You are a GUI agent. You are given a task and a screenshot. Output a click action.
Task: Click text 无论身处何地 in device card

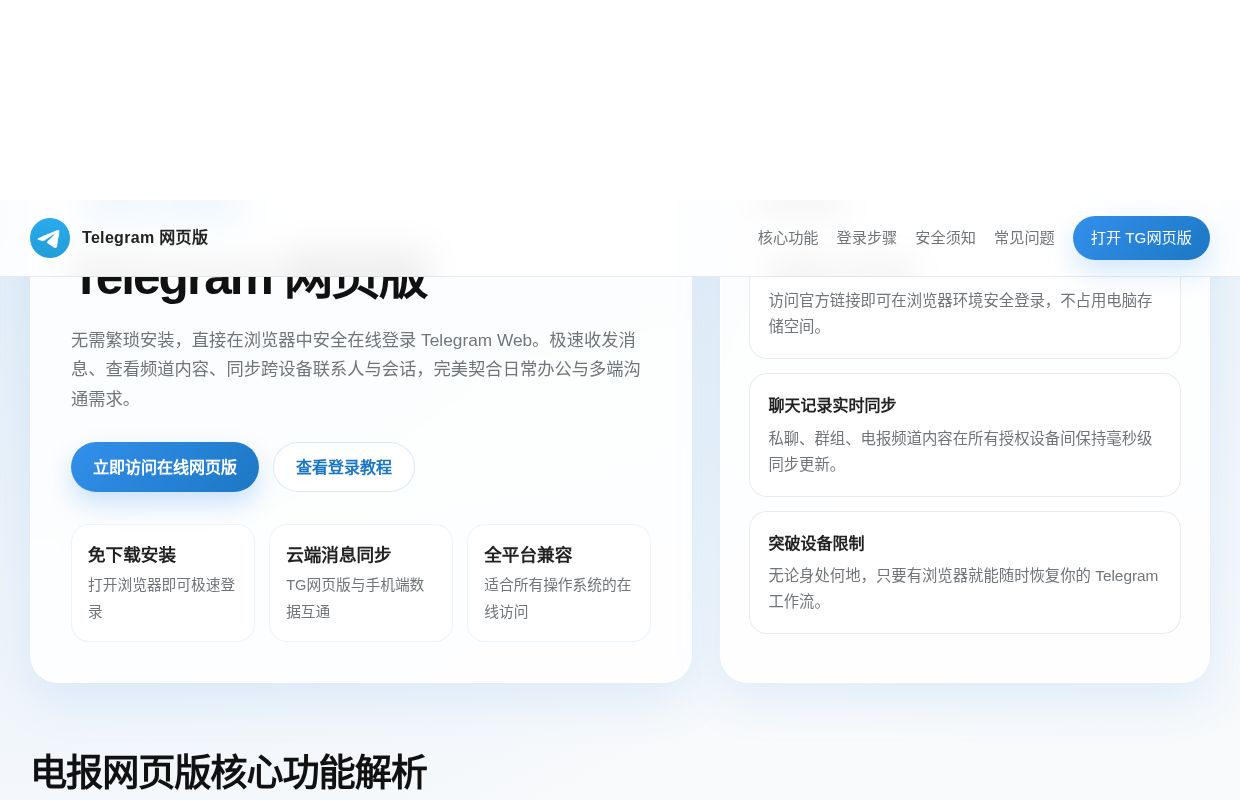(963, 589)
